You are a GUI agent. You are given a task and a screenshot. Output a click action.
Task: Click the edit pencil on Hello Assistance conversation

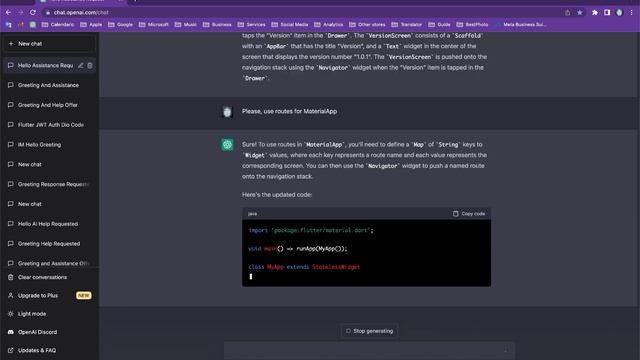tap(81, 65)
